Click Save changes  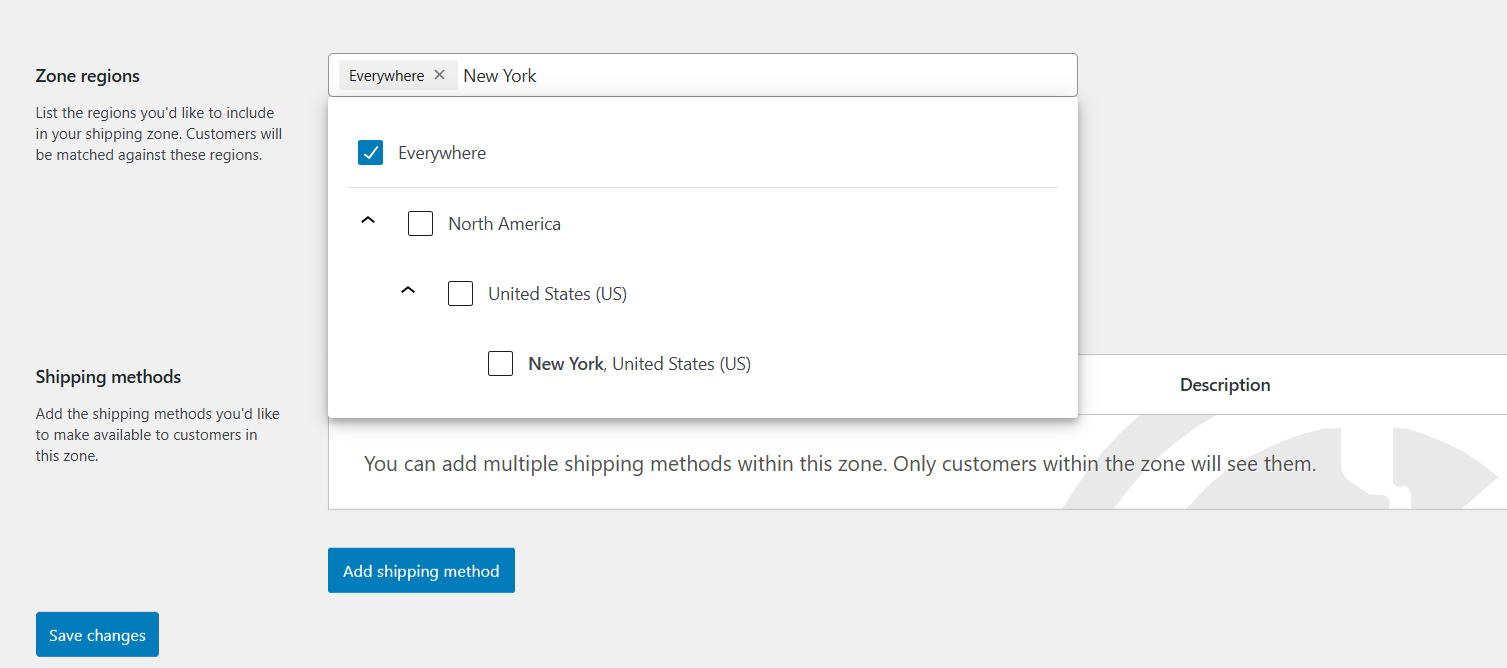pyautogui.click(x=96, y=634)
